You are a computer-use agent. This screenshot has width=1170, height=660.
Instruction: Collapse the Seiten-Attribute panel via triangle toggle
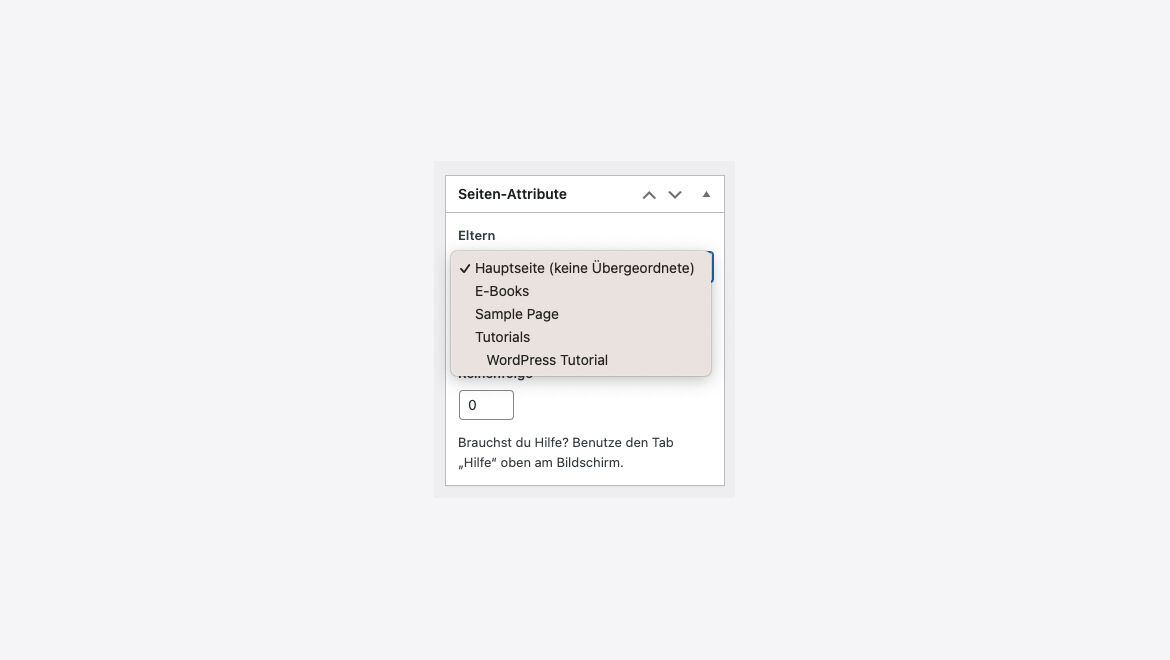pos(706,194)
